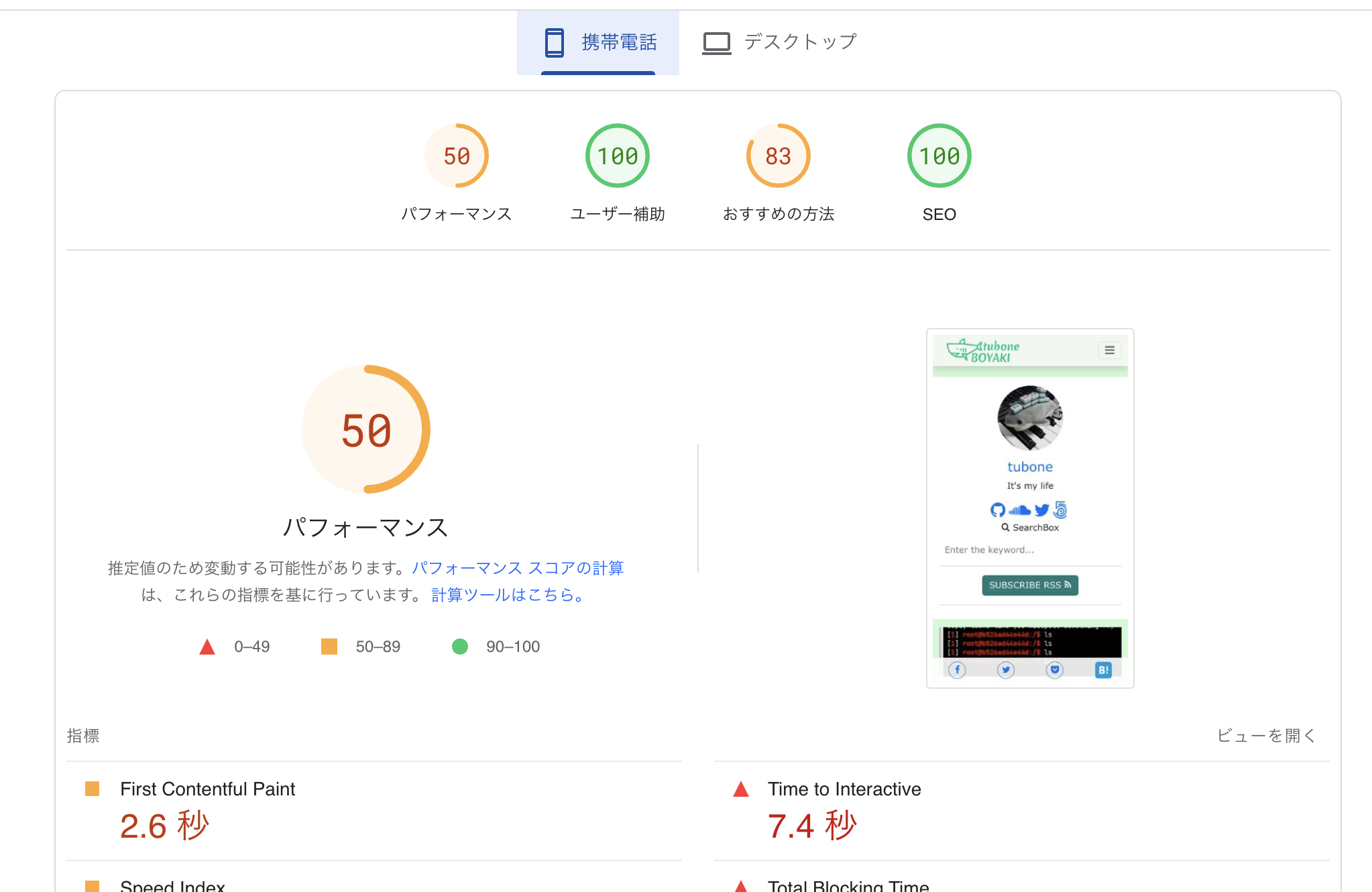This screenshot has width=1372, height=892.
Task: Open the hamburger menu in the site preview
Action: [x=1109, y=350]
